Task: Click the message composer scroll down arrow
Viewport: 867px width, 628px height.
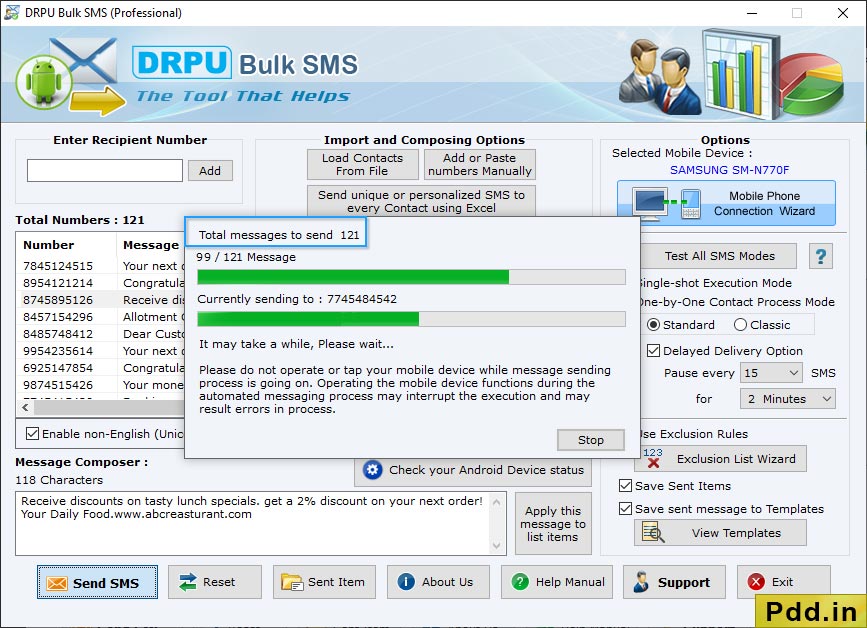Action: coord(496,546)
